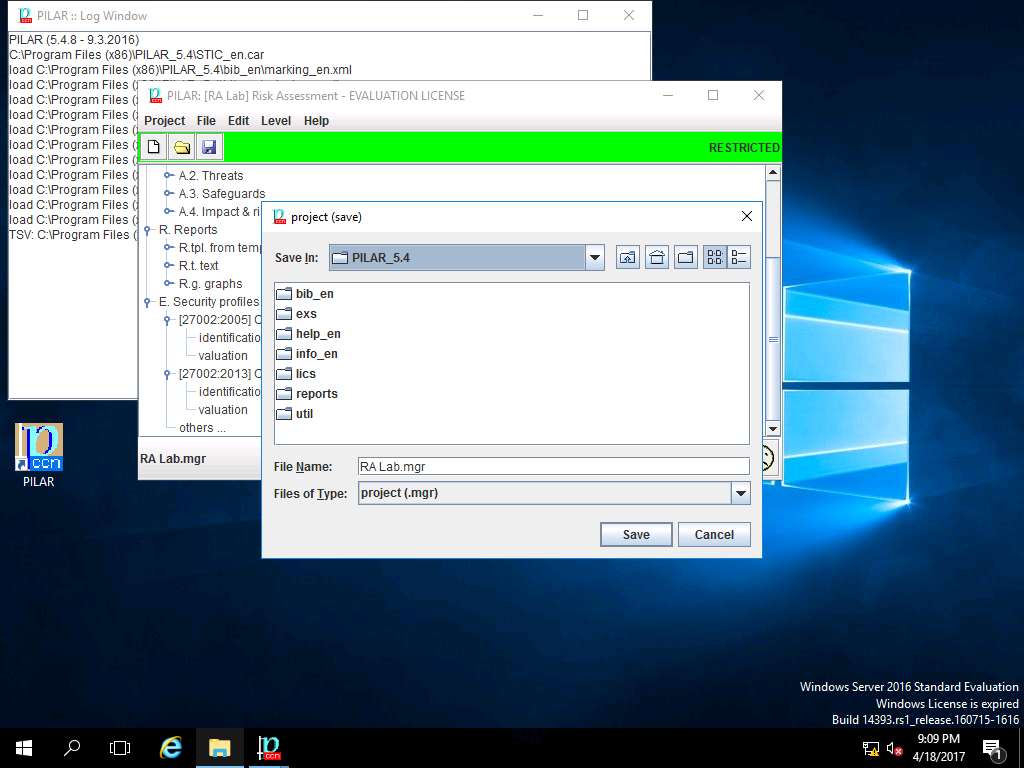The width and height of the screenshot is (1024, 768).
Task: Select the bib_en folder
Action: click(305, 294)
